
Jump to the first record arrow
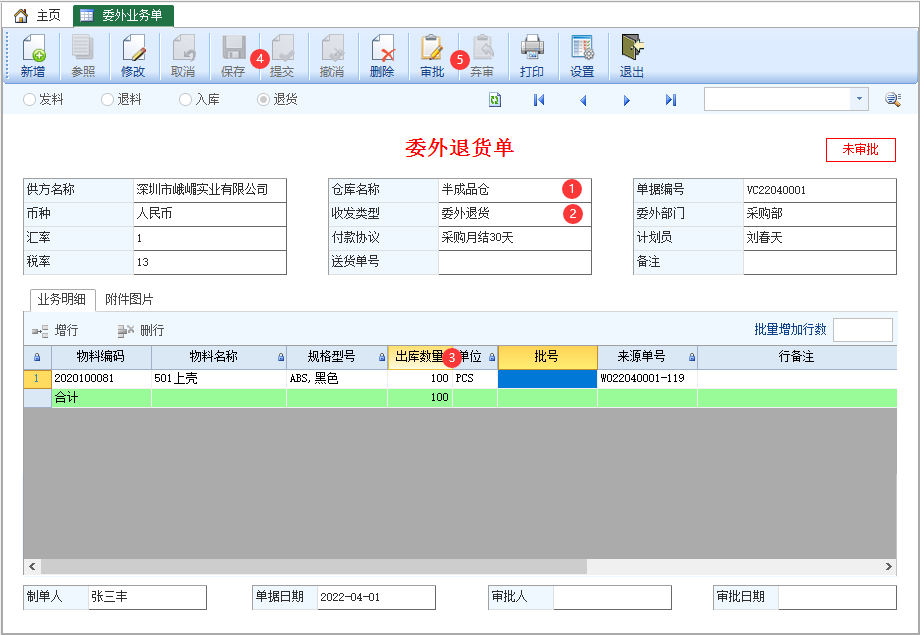click(x=539, y=100)
